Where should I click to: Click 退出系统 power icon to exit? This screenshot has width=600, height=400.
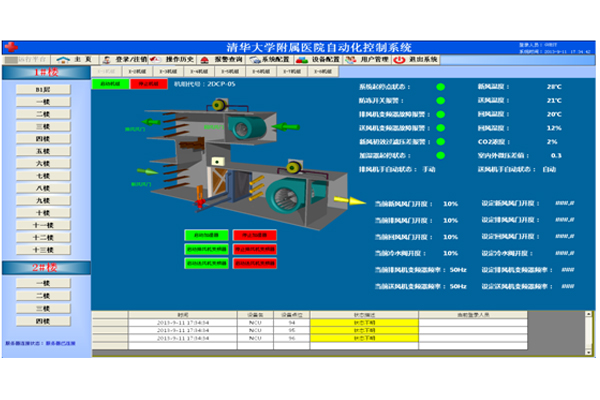coord(399,60)
